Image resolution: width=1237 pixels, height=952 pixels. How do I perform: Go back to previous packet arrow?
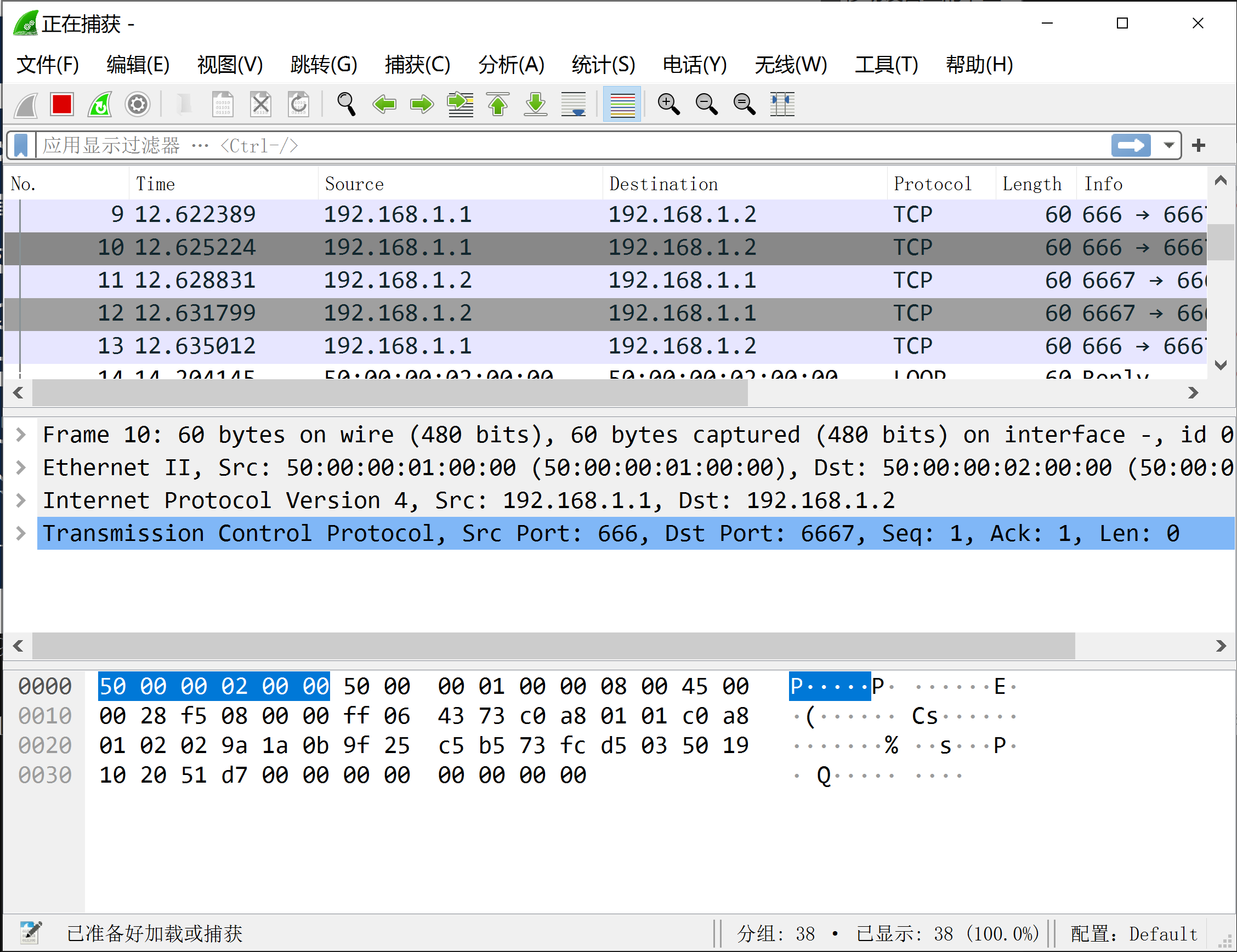tap(384, 105)
